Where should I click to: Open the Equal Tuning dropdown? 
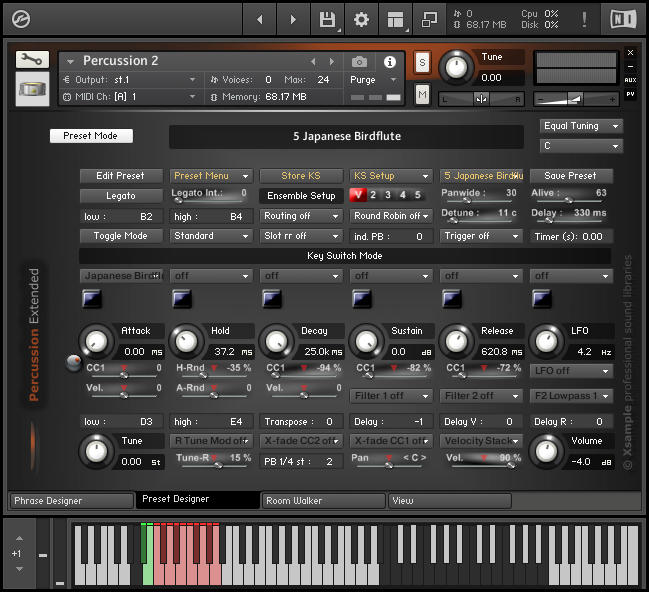pyautogui.click(x=581, y=126)
